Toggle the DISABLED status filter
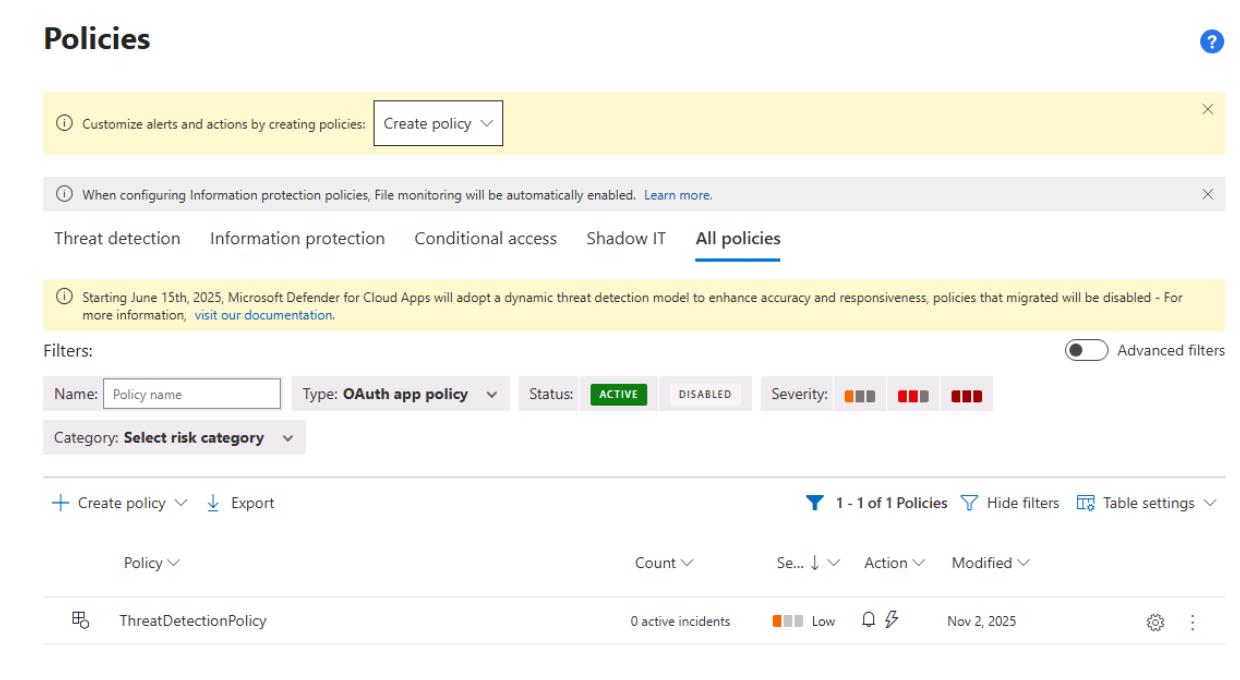The image size is (1240, 680). click(705, 394)
